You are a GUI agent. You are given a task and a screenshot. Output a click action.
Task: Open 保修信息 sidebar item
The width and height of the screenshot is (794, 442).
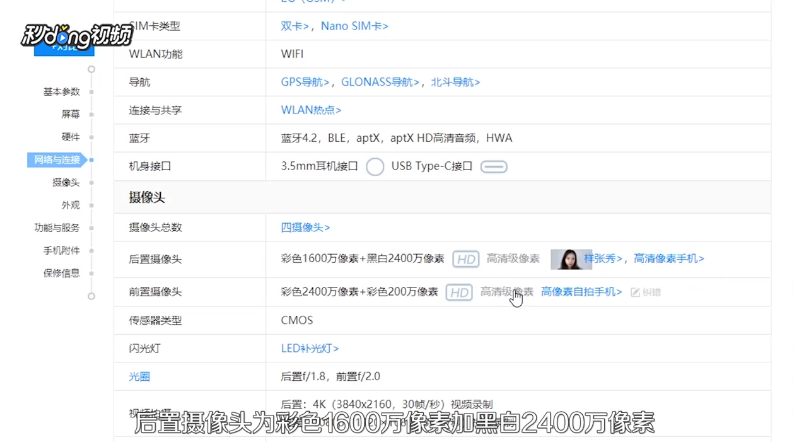pos(61,273)
